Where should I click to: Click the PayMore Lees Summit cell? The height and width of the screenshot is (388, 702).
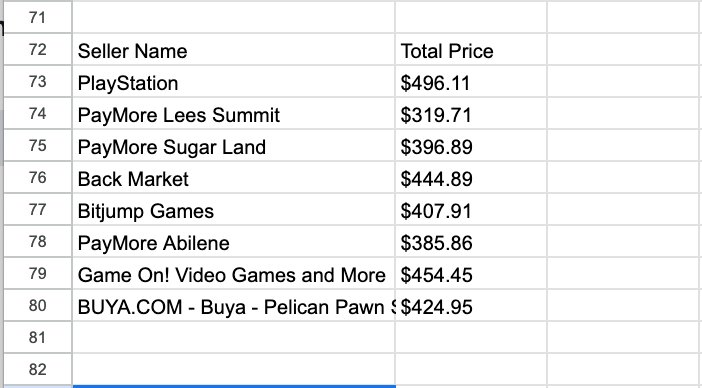coord(233,114)
